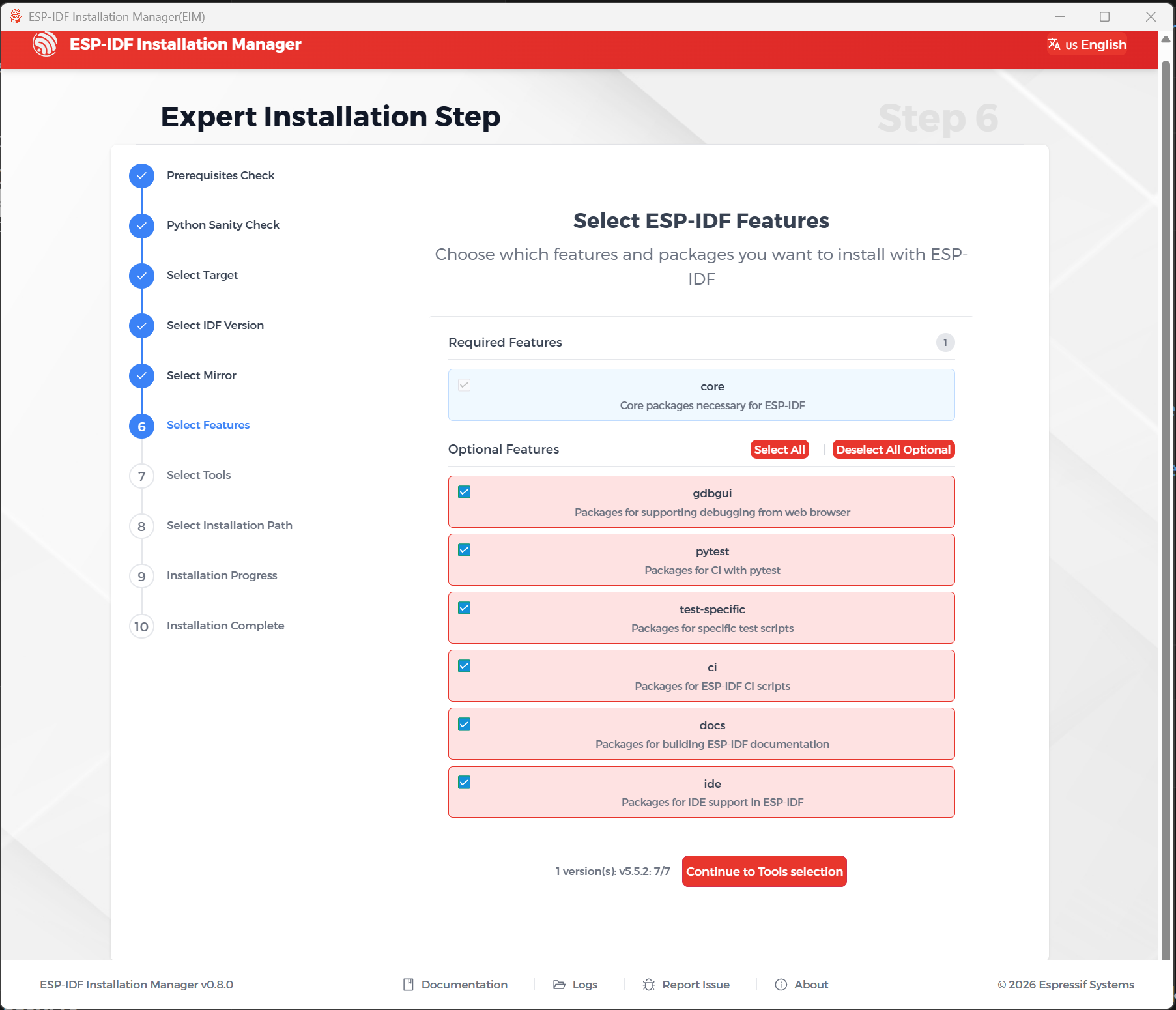Click 'Packages for building ESP-IDF documentation' text
The width and height of the screenshot is (1176, 1010).
tap(712, 744)
